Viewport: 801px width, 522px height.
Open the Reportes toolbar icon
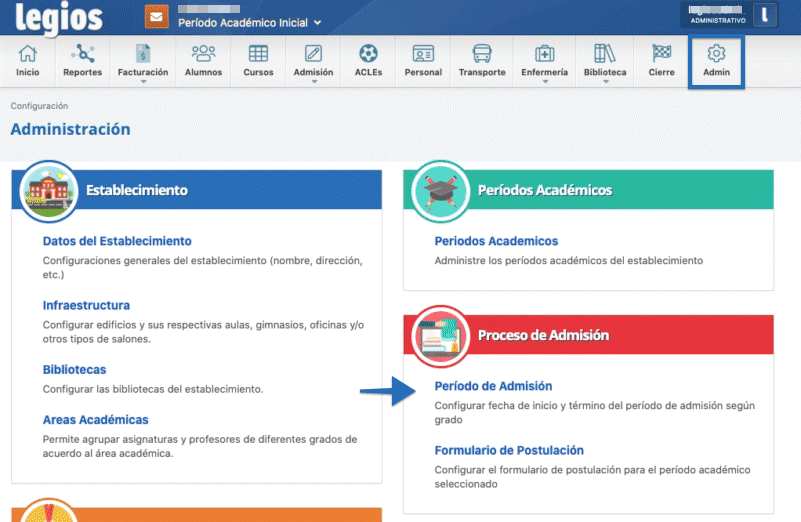click(82, 53)
